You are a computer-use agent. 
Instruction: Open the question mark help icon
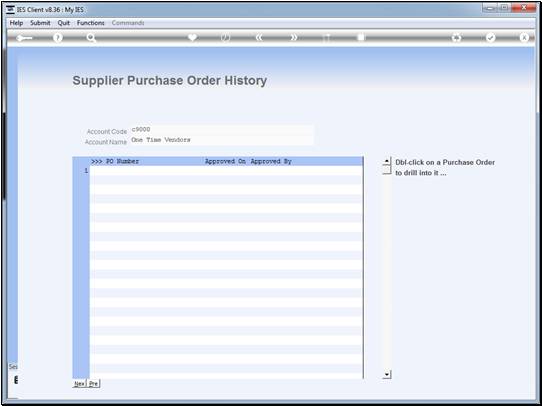[x=58, y=38]
